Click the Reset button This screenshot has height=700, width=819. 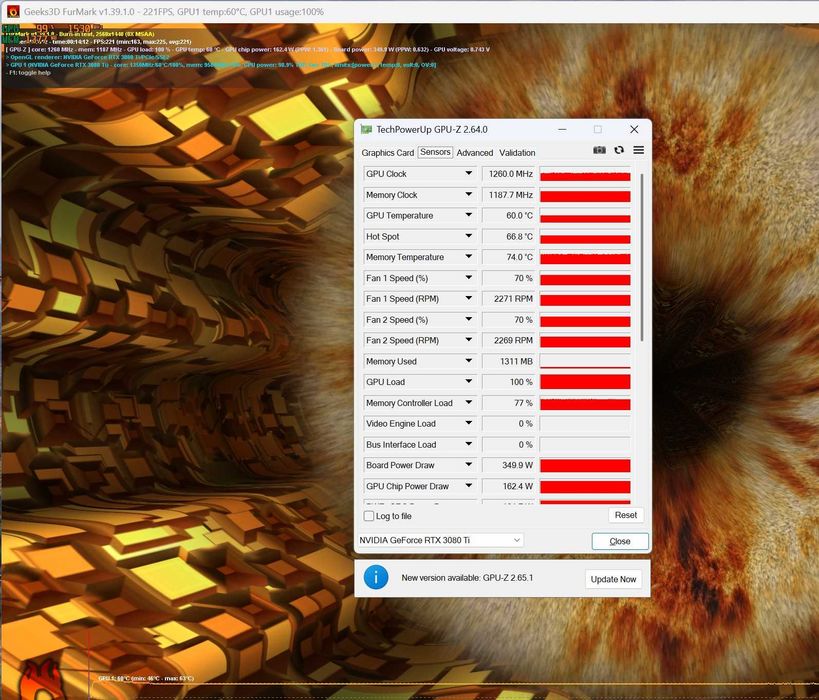(x=626, y=515)
